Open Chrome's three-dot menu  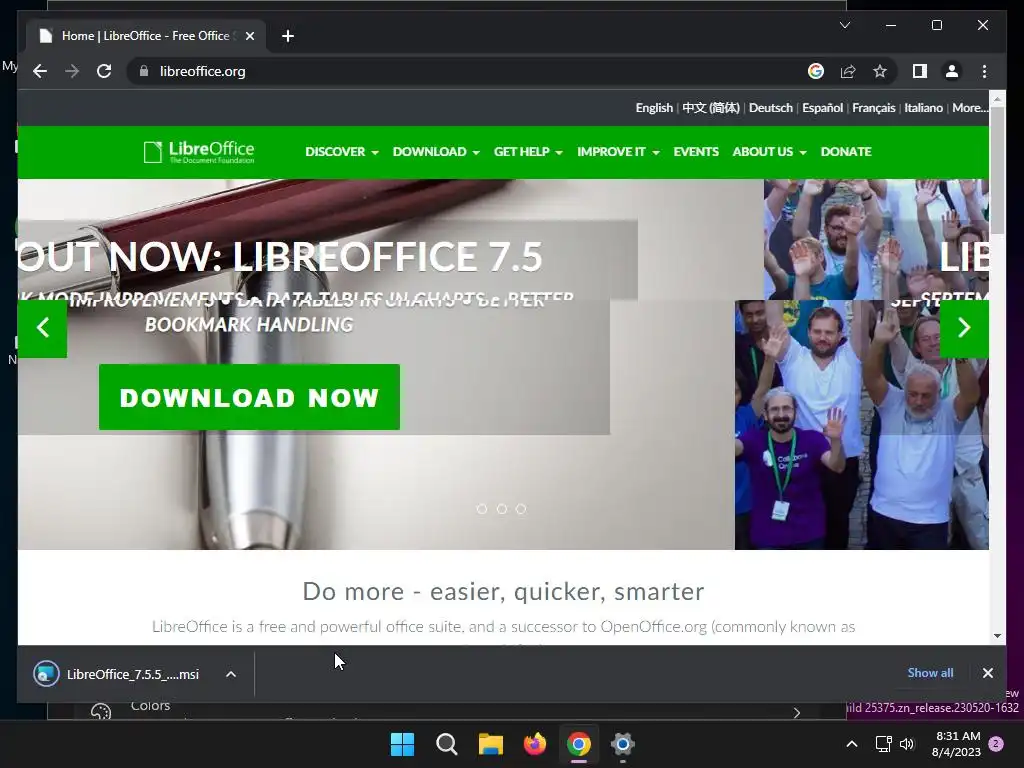(984, 71)
